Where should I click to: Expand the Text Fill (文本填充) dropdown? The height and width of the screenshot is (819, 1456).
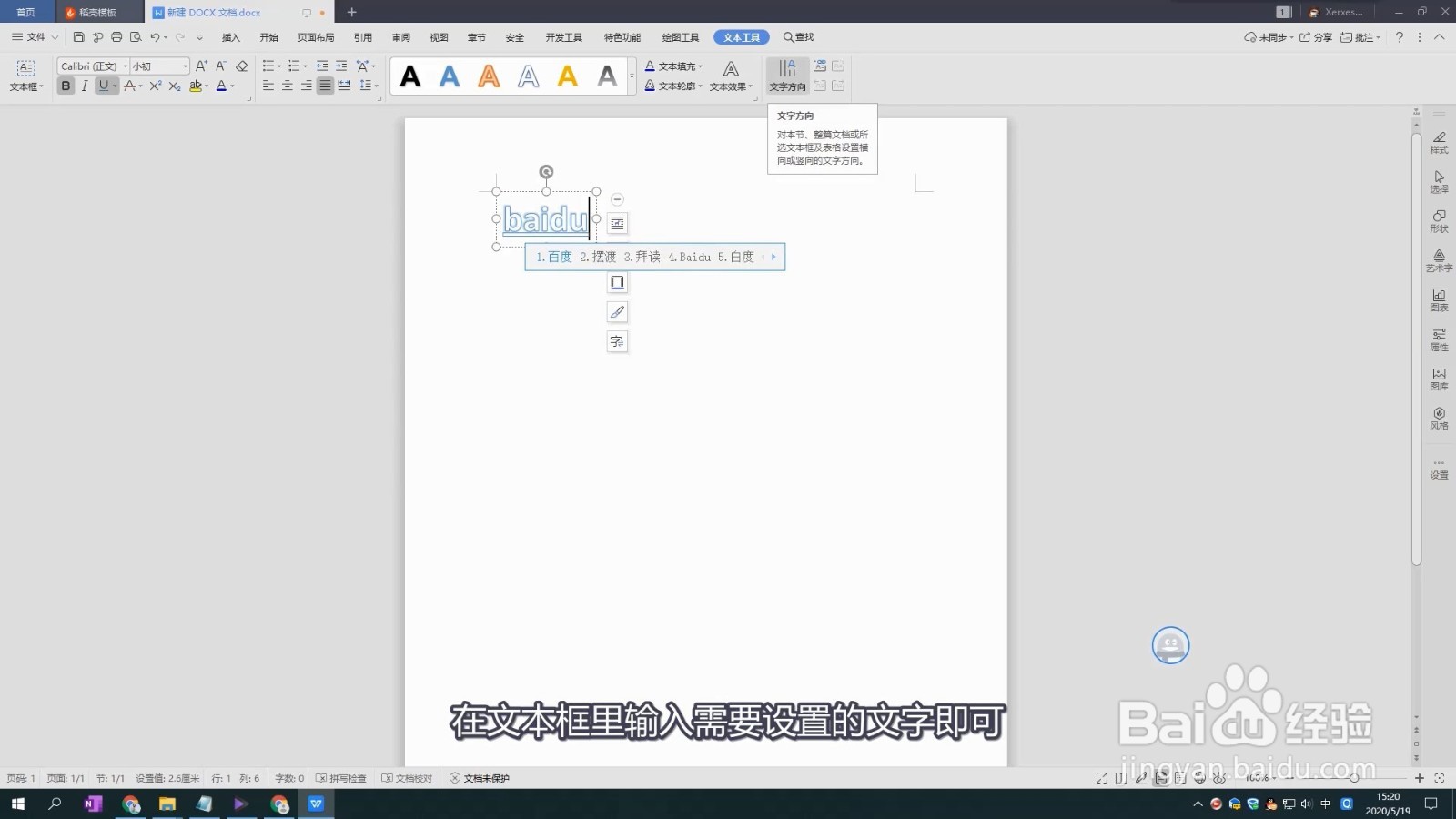pyautogui.click(x=701, y=66)
